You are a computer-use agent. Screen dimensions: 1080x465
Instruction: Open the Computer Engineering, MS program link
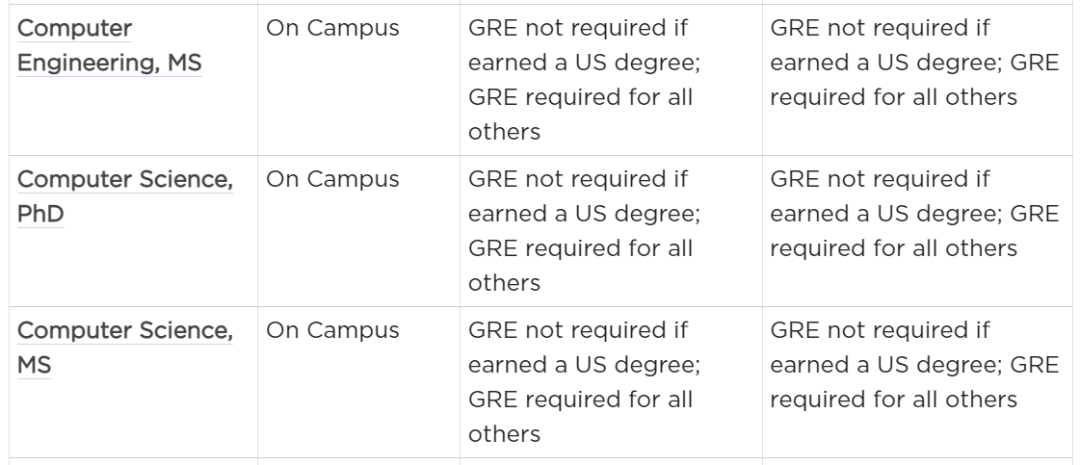109,45
